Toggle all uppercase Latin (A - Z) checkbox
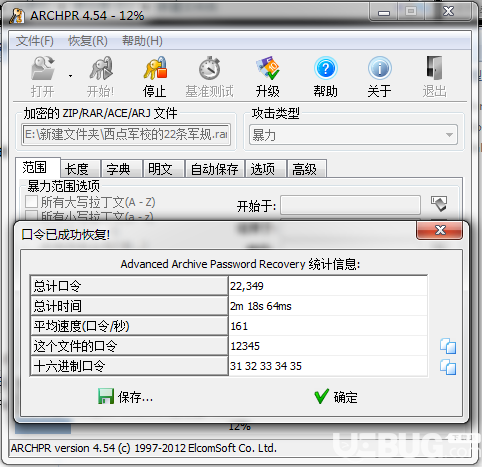This screenshot has height=467, width=482. [31, 202]
